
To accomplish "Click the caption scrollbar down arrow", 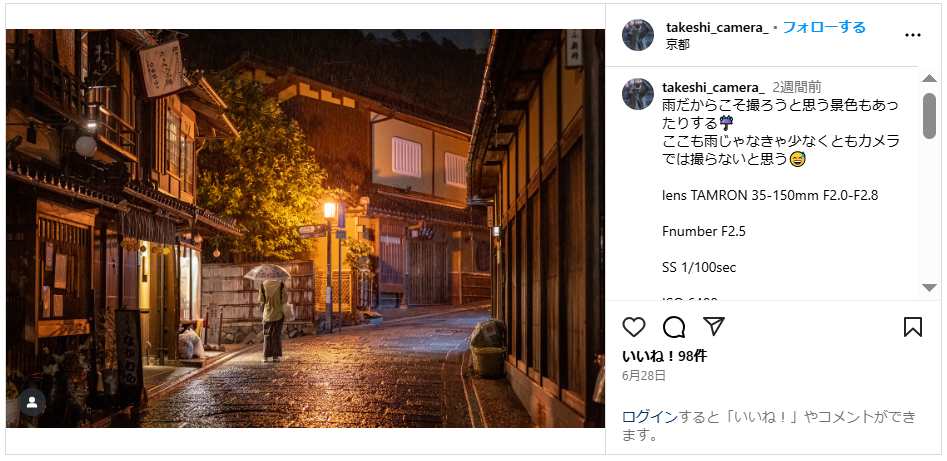I will pos(929,288).
